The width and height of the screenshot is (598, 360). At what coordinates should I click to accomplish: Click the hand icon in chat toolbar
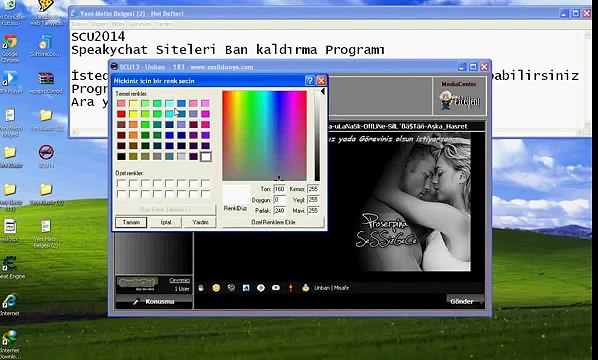(201, 288)
